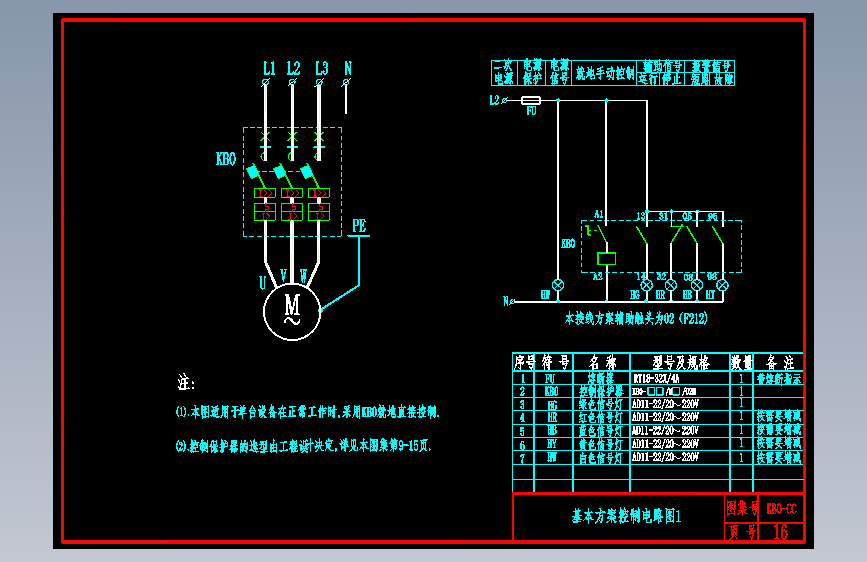Click the page number 16

click(x=780, y=532)
